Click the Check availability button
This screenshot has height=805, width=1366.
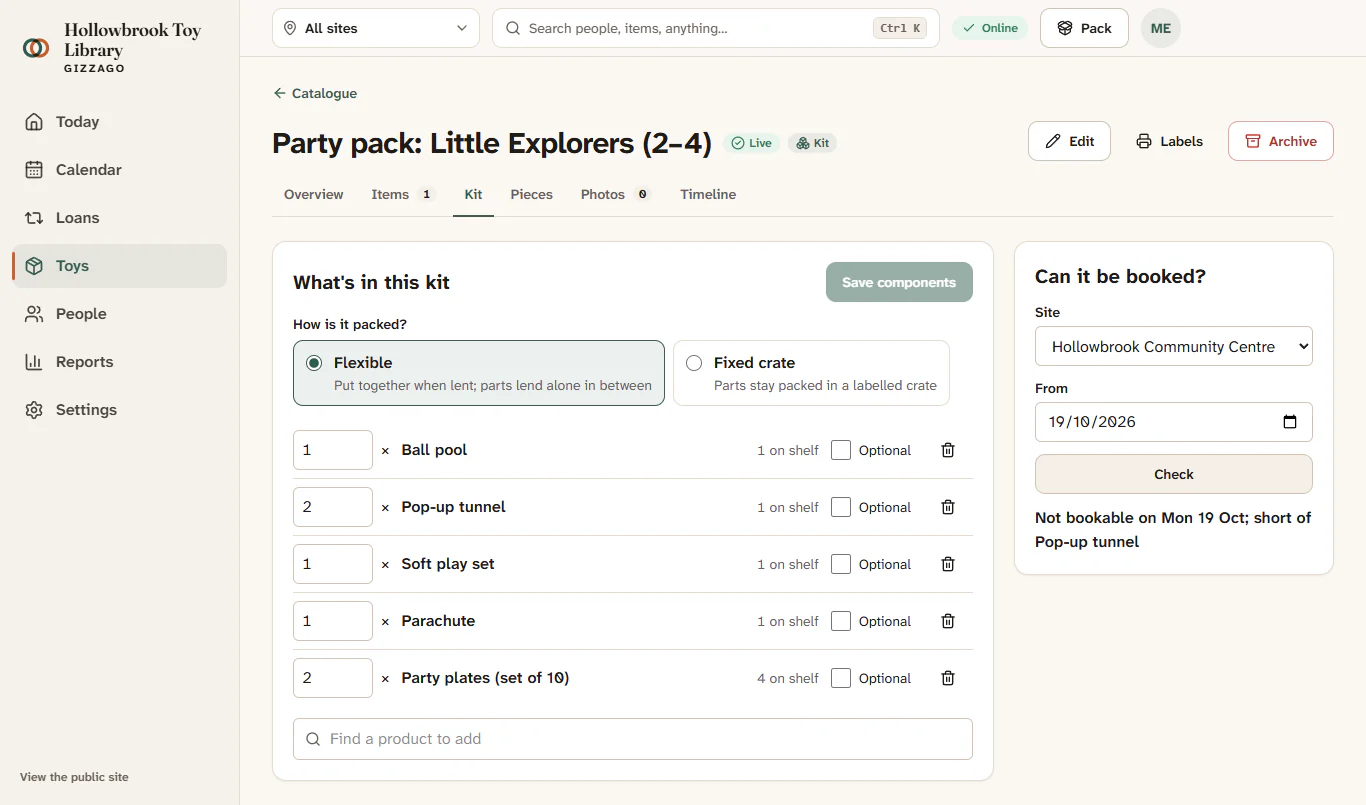(1174, 474)
